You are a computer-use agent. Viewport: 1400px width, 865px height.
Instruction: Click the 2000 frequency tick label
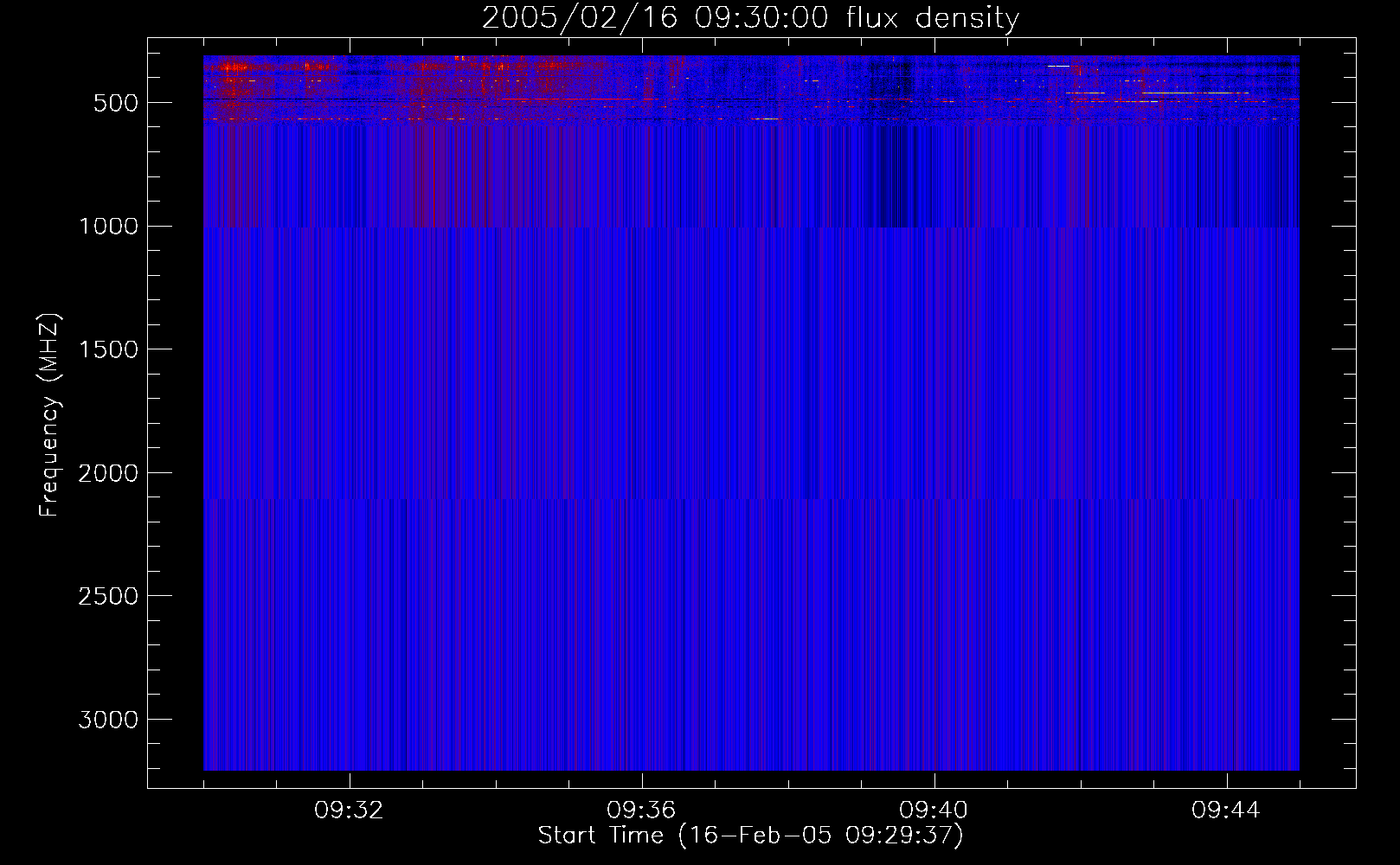(108, 473)
